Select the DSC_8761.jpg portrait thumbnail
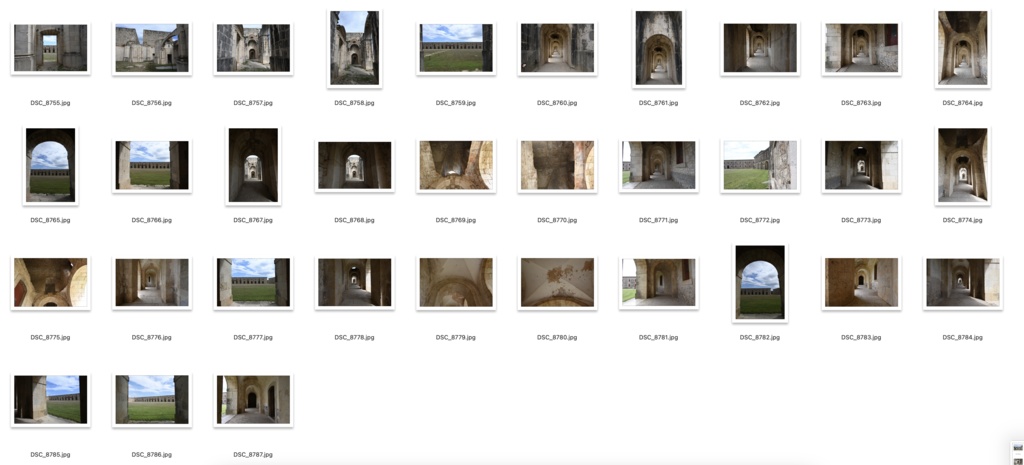The image size is (1024, 465). click(658, 48)
